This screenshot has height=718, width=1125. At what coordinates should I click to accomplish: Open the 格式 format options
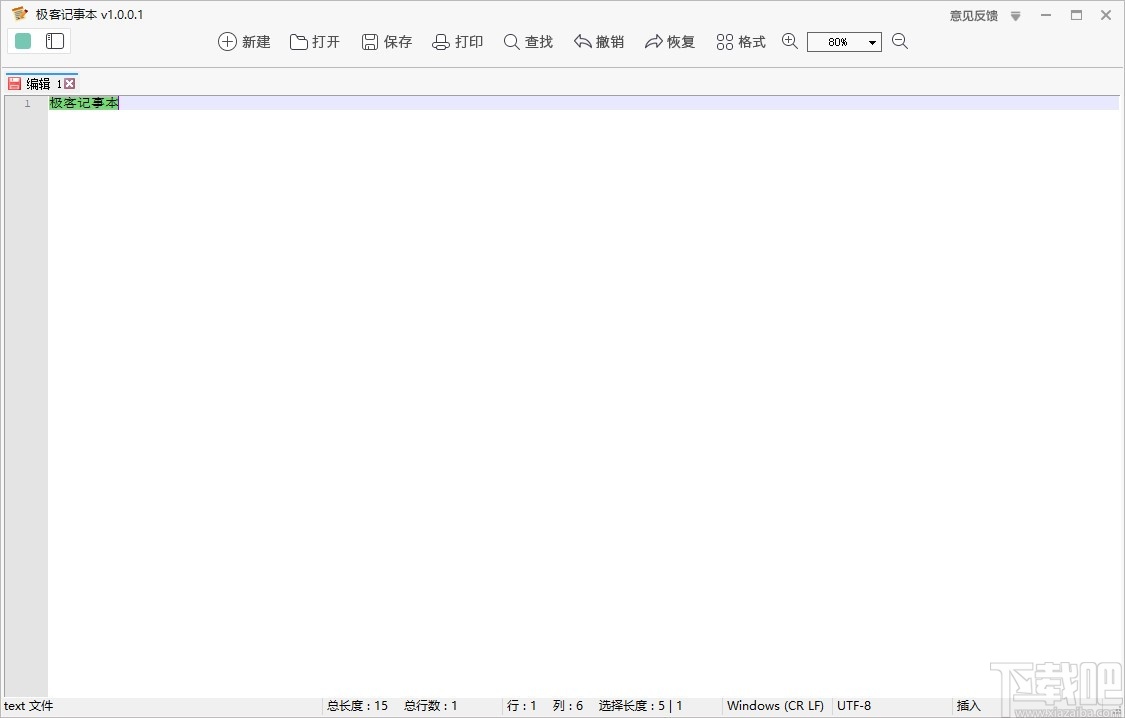coord(740,42)
